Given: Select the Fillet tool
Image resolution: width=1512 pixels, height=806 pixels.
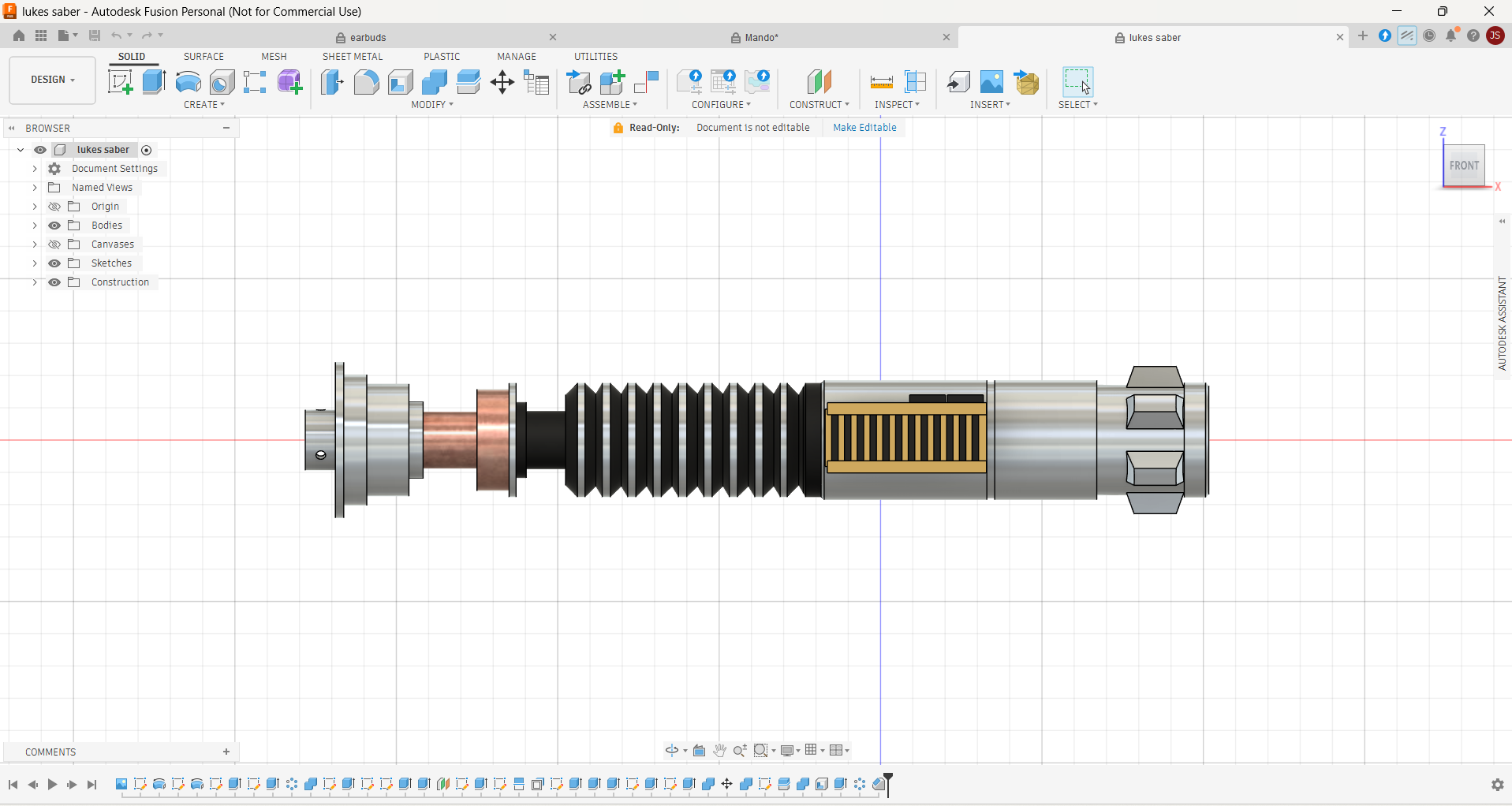Looking at the screenshot, I should [366, 82].
